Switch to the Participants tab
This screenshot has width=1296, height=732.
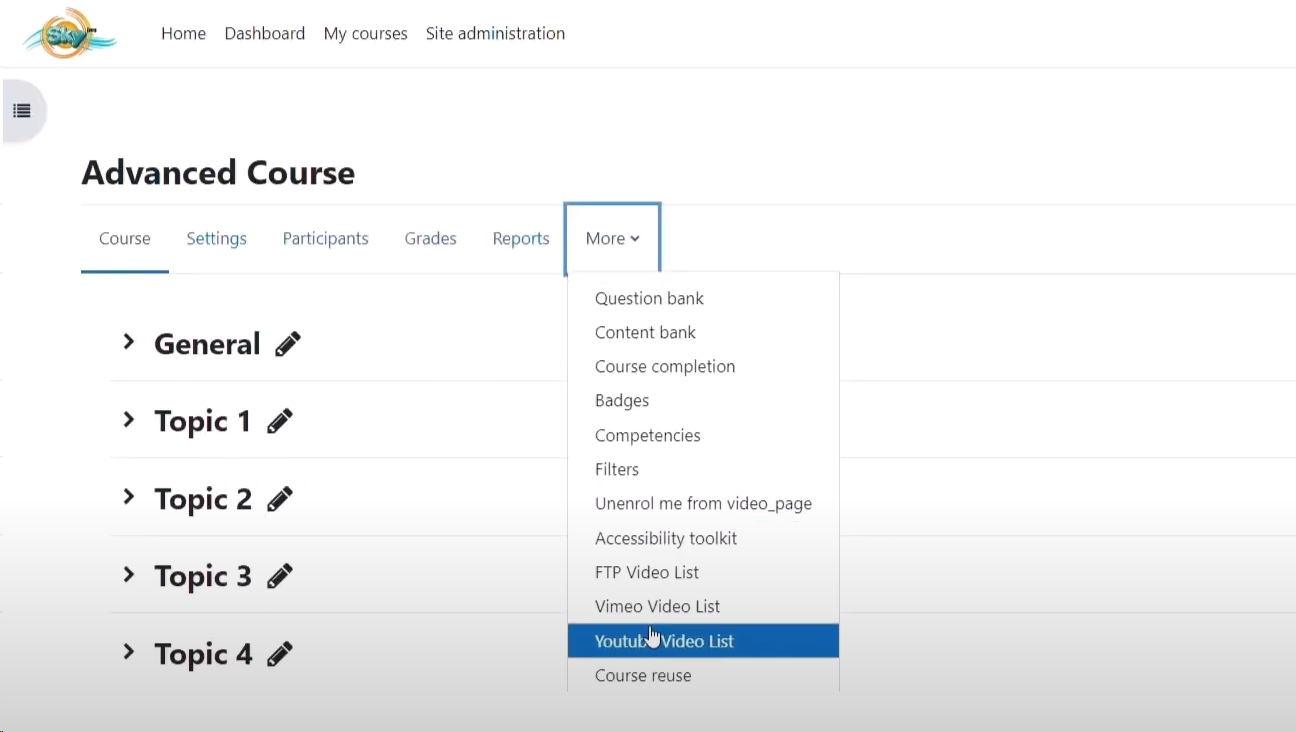click(x=325, y=238)
